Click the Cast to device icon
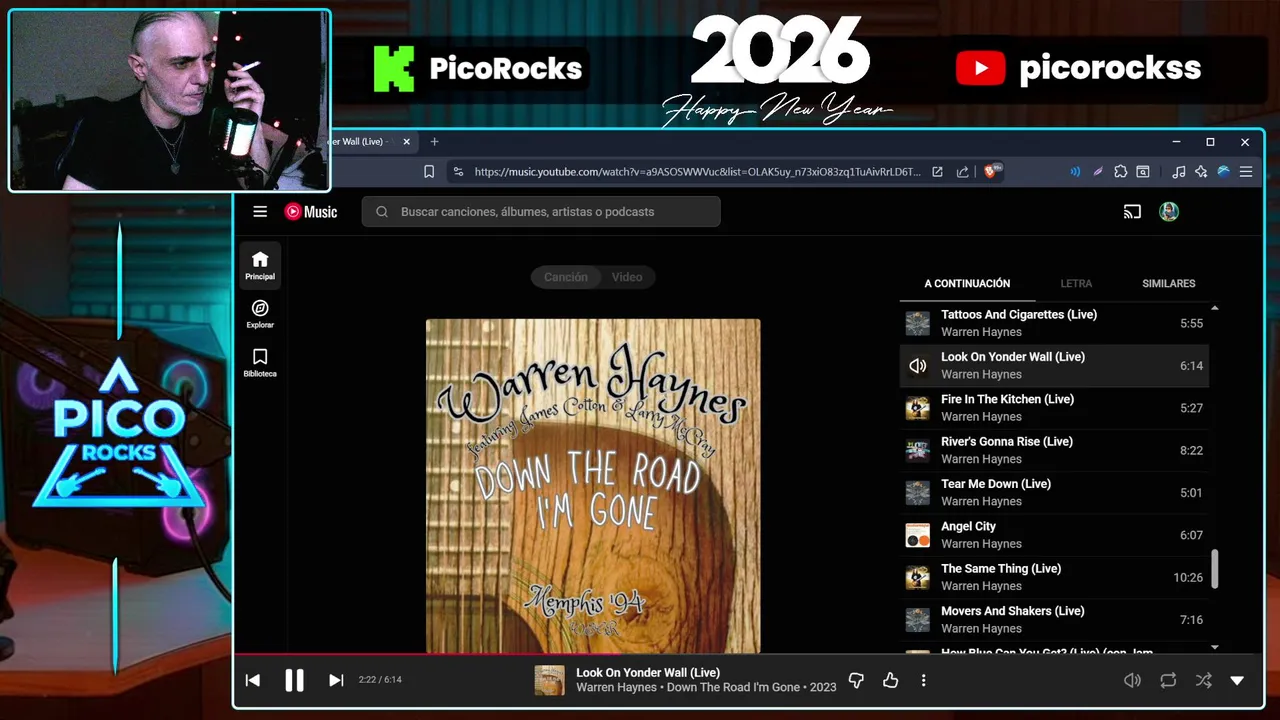 (x=1132, y=212)
